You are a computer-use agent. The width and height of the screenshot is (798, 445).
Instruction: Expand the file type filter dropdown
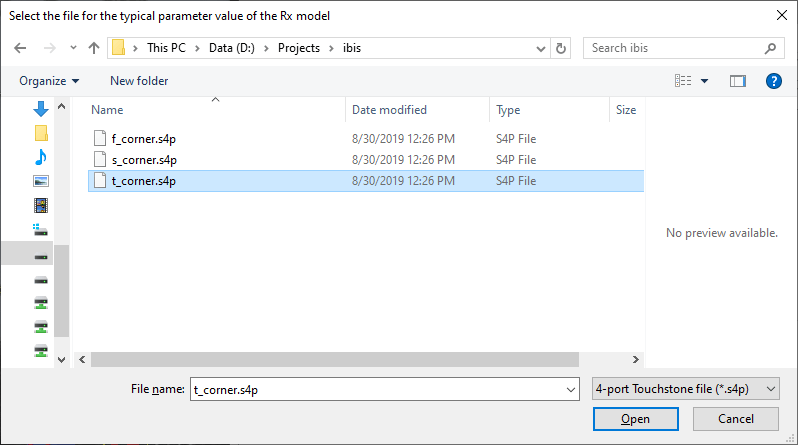coord(685,388)
